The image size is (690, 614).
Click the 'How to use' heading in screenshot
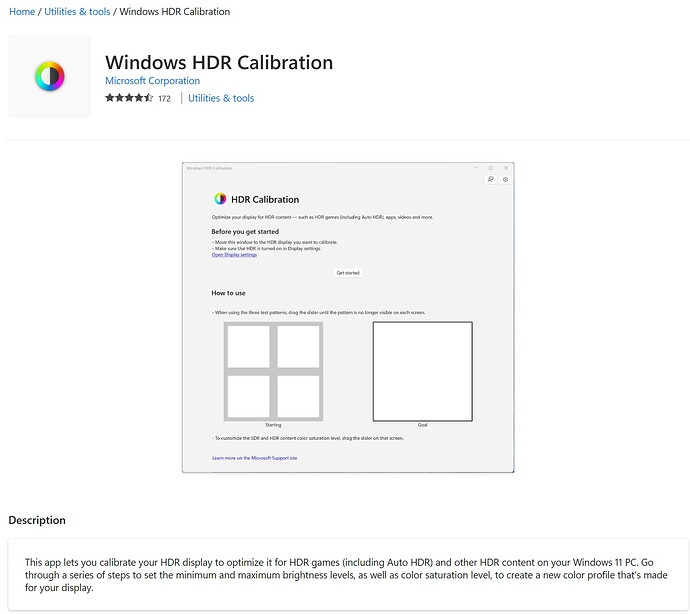tap(228, 293)
